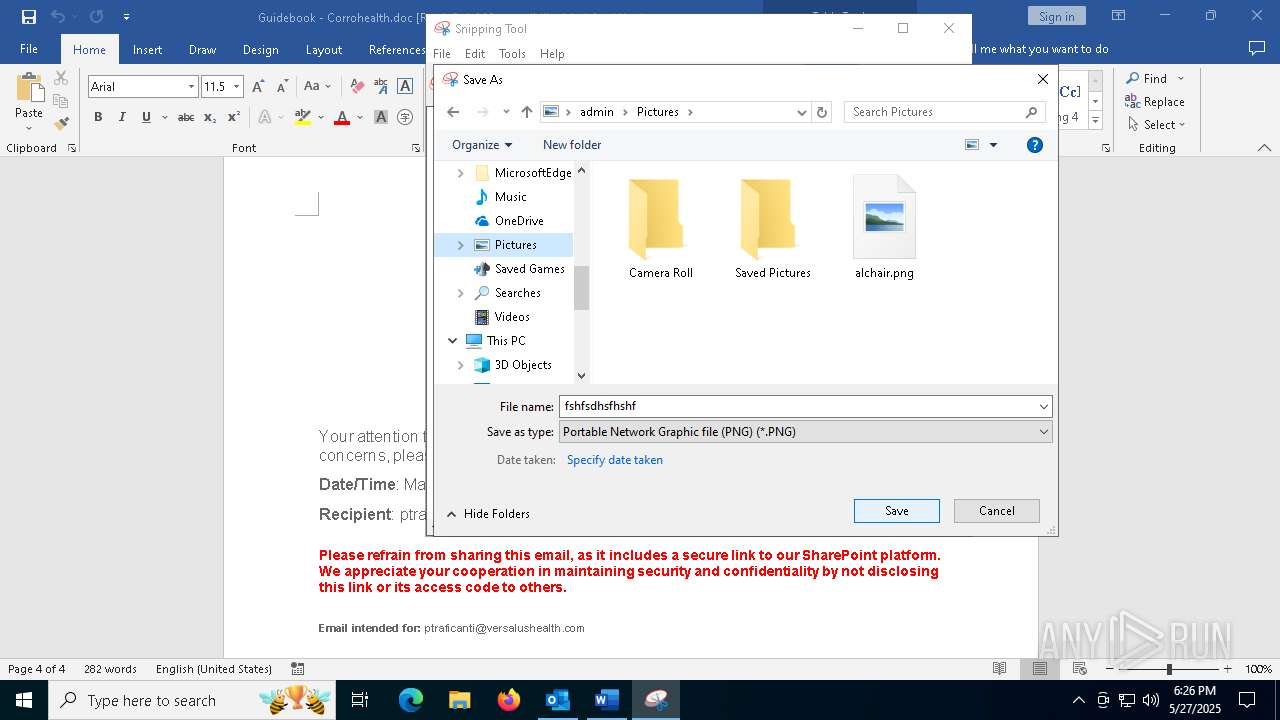Toggle Strikethrough formatting in Word
Viewport: 1280px width, 720px height.
click(186, 117)
